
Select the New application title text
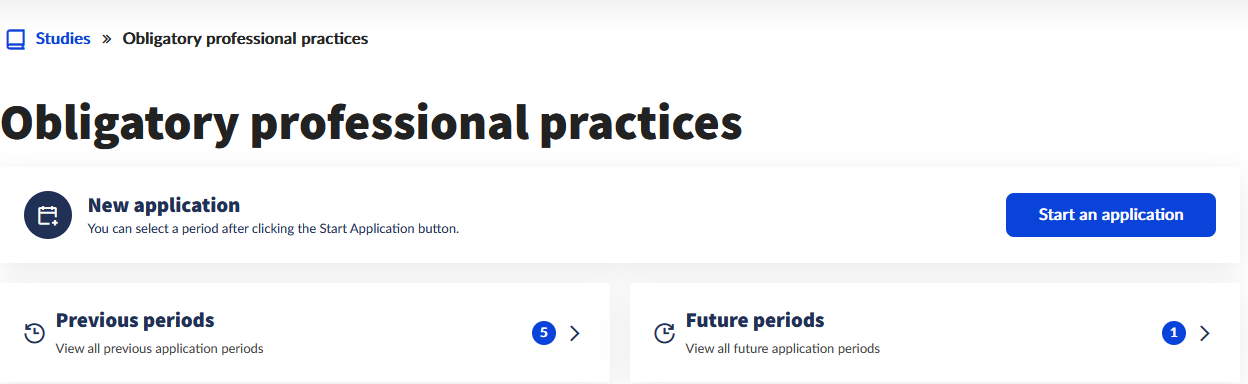click(x=164, y=205)
